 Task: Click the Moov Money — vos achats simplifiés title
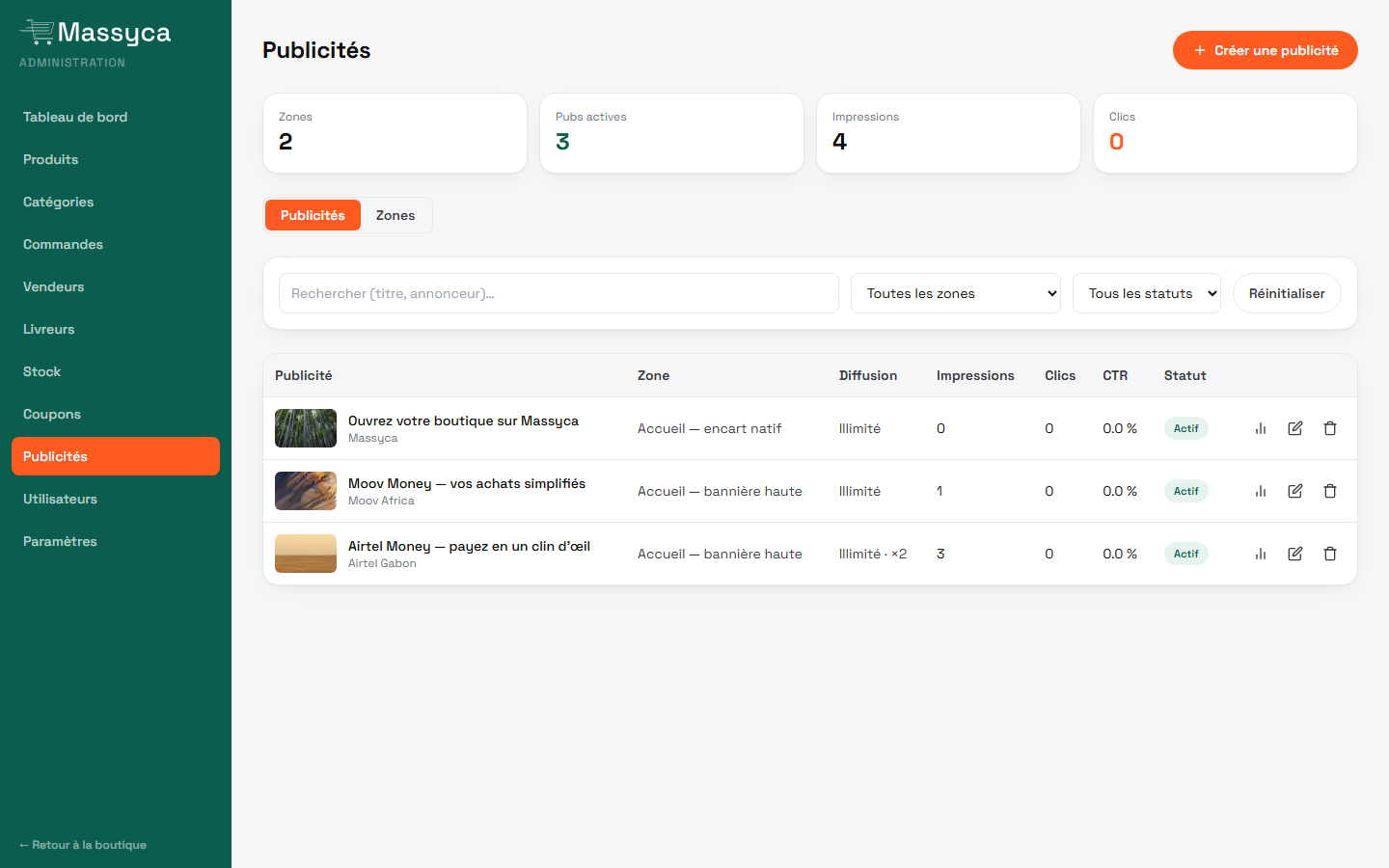pos(467,483)
